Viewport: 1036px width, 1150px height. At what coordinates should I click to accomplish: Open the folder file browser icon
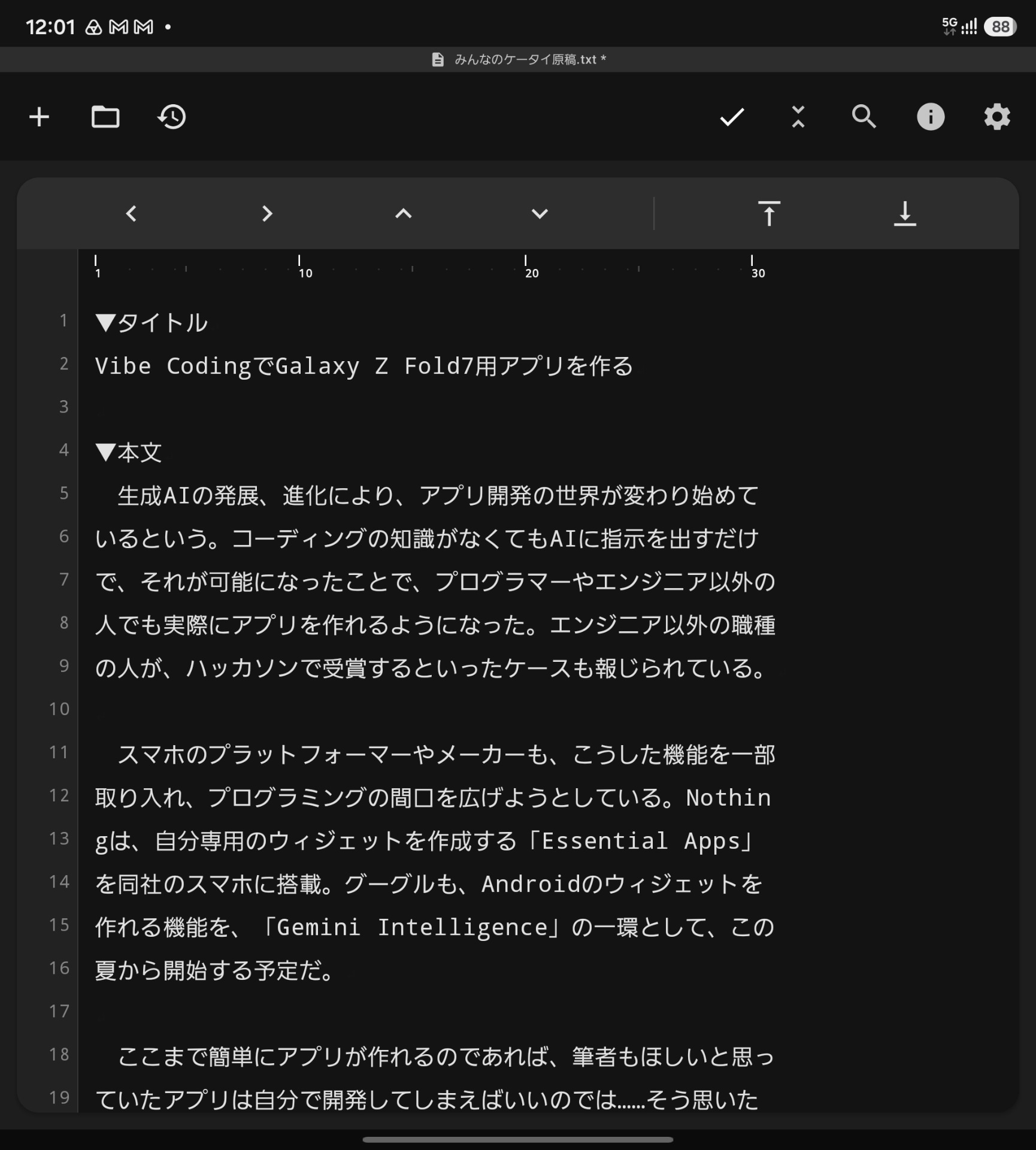click(x=105, y=117)
